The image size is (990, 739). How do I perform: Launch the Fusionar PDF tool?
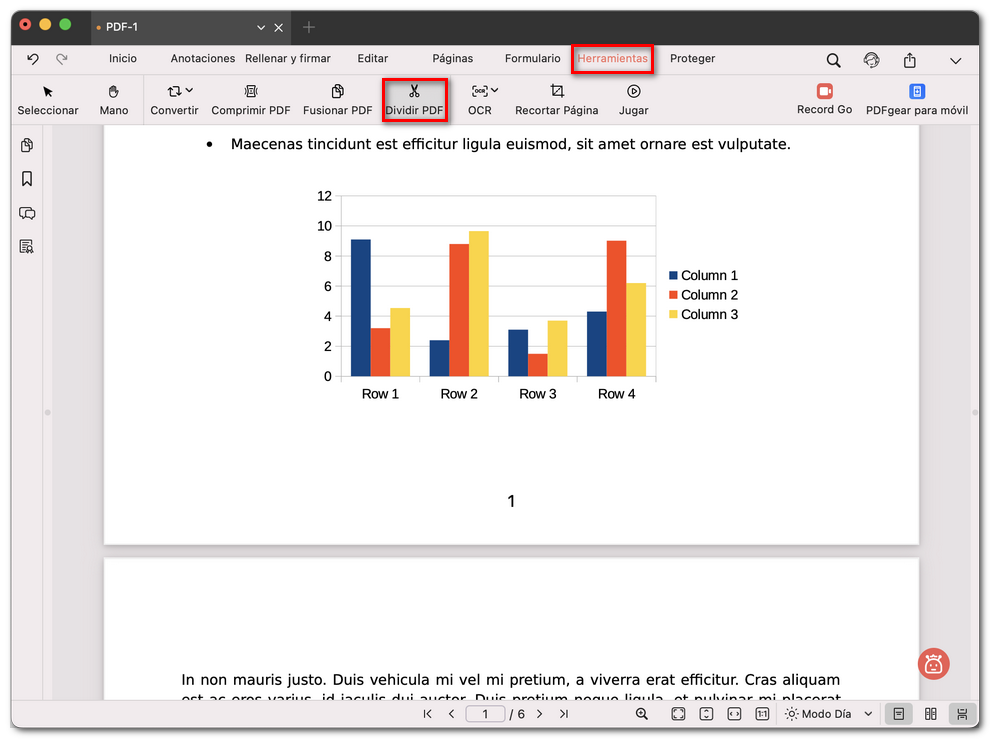click(337, 99)
